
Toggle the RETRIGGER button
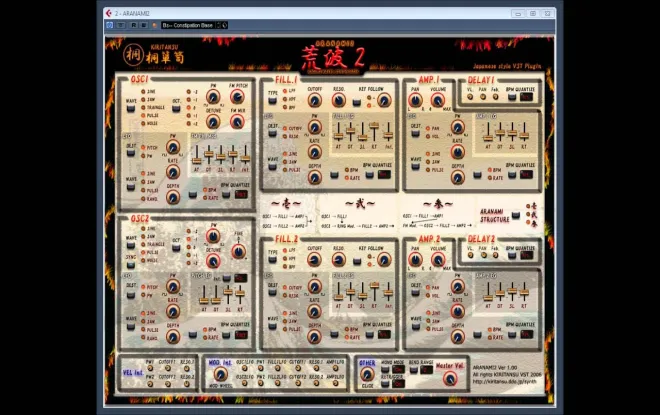pos(385,383)
